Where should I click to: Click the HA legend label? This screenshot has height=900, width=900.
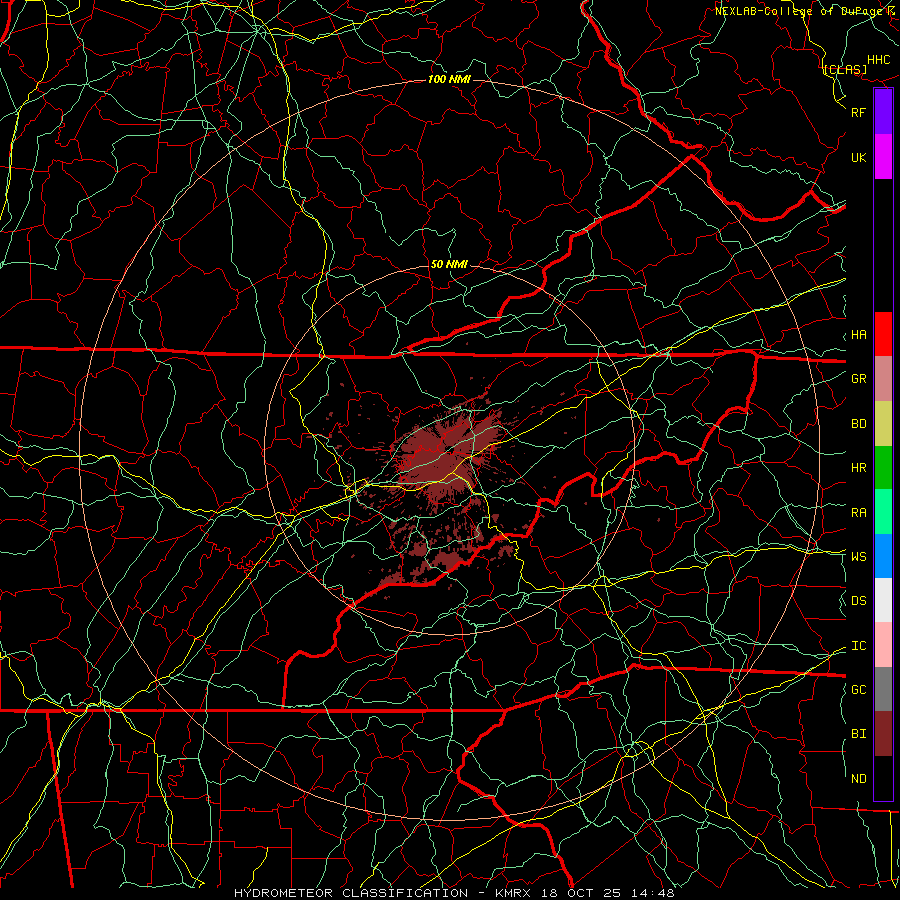pos(859,334)
